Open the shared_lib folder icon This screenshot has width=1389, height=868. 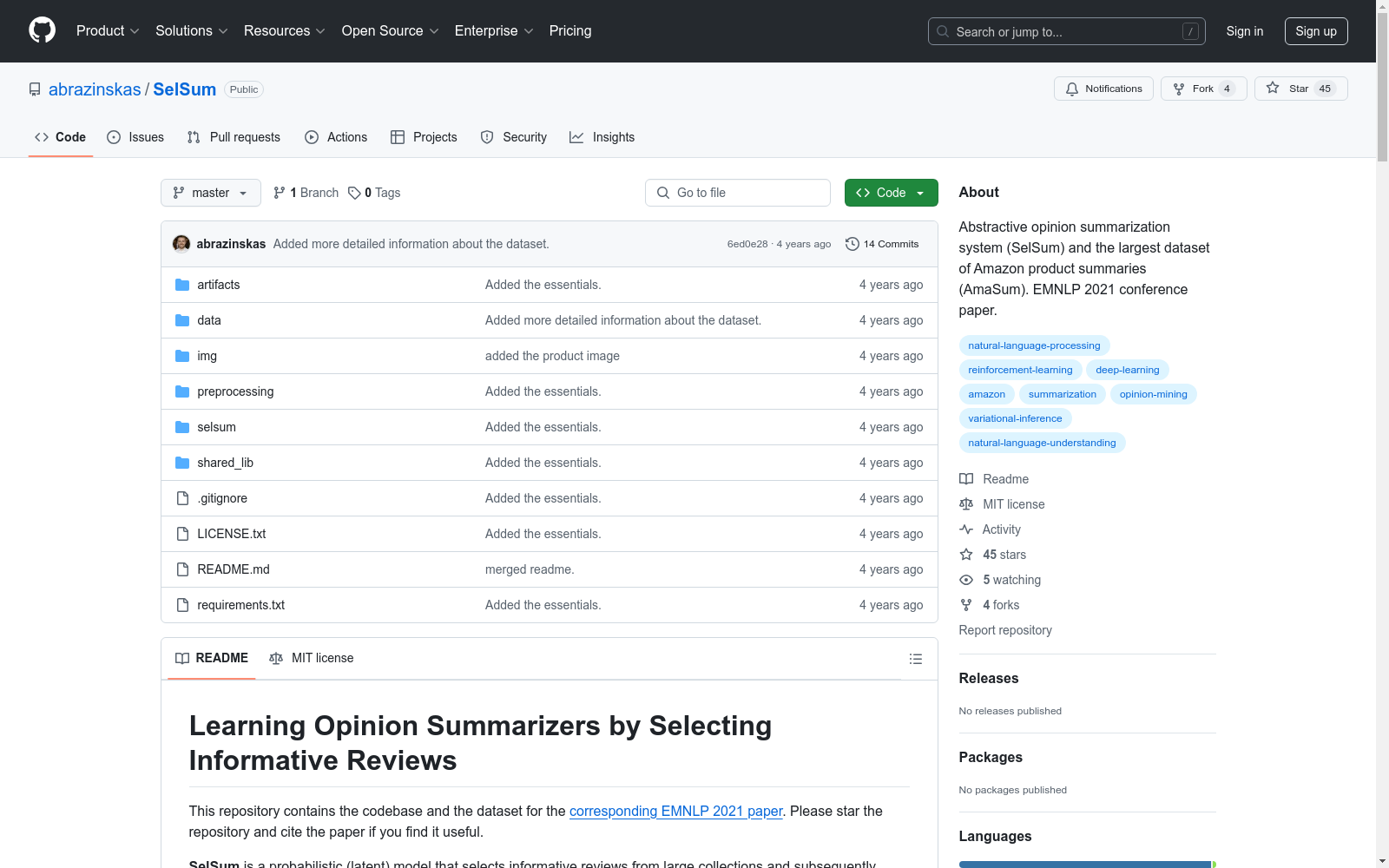[182, 463]
